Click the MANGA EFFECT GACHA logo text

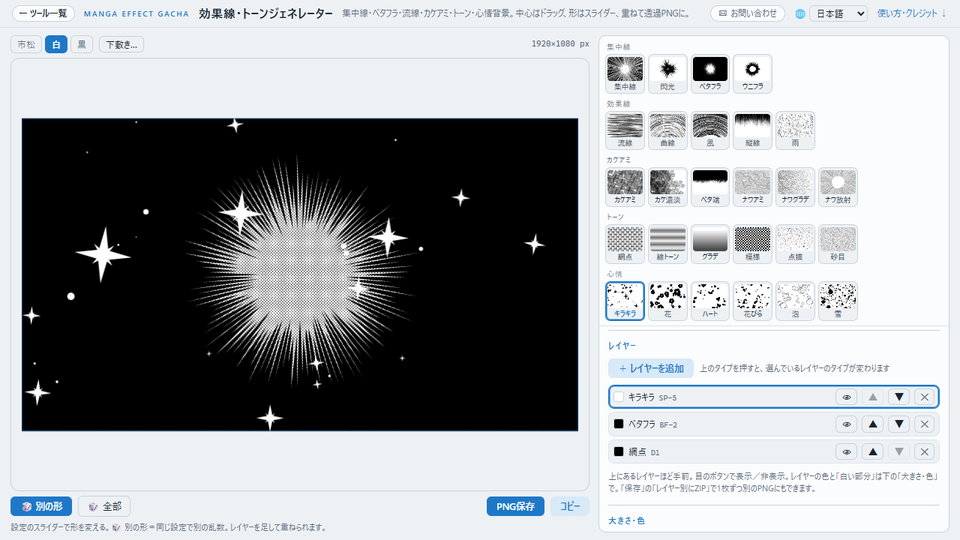click(137, 13)
